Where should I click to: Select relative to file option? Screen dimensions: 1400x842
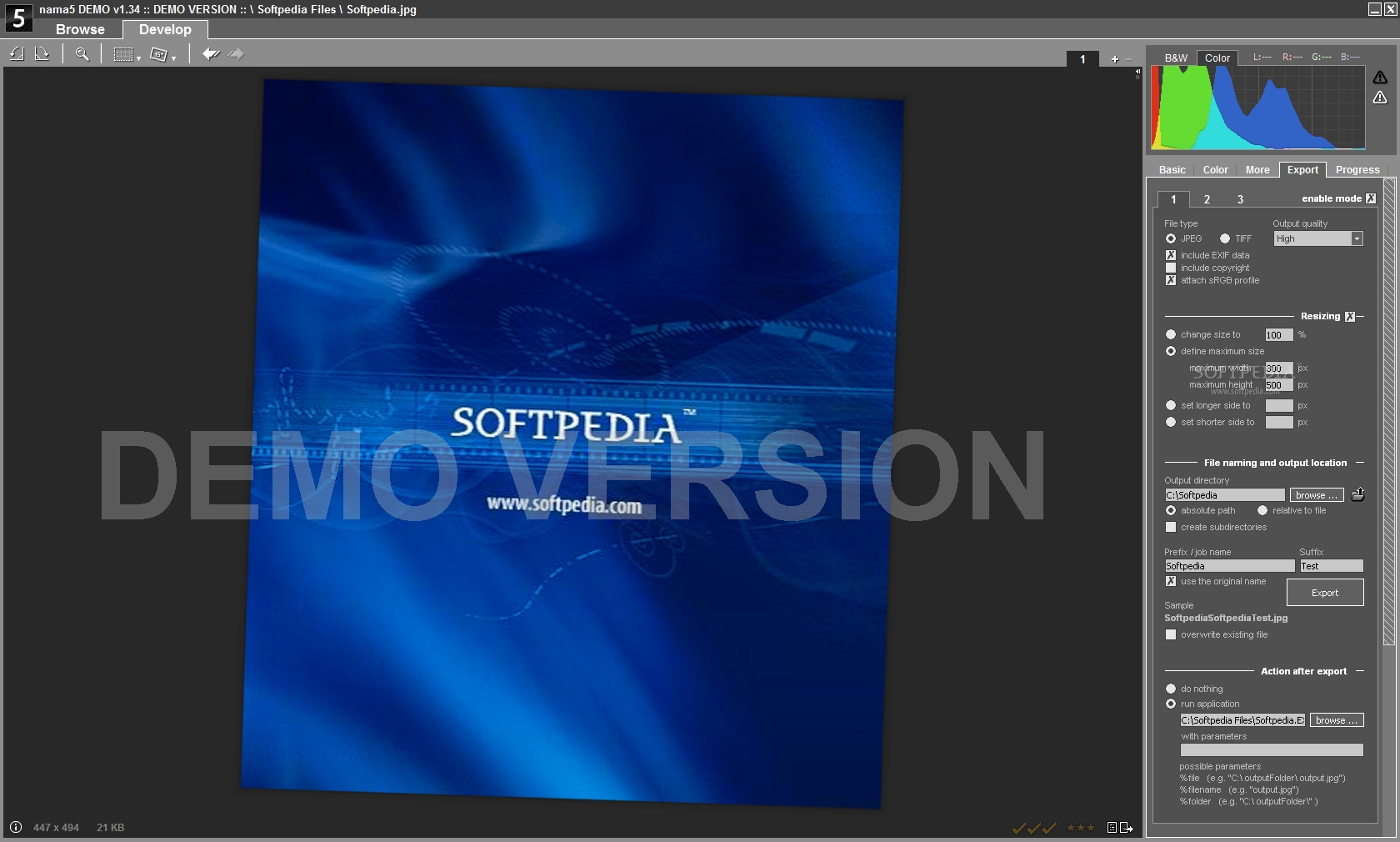(1262, 510)
